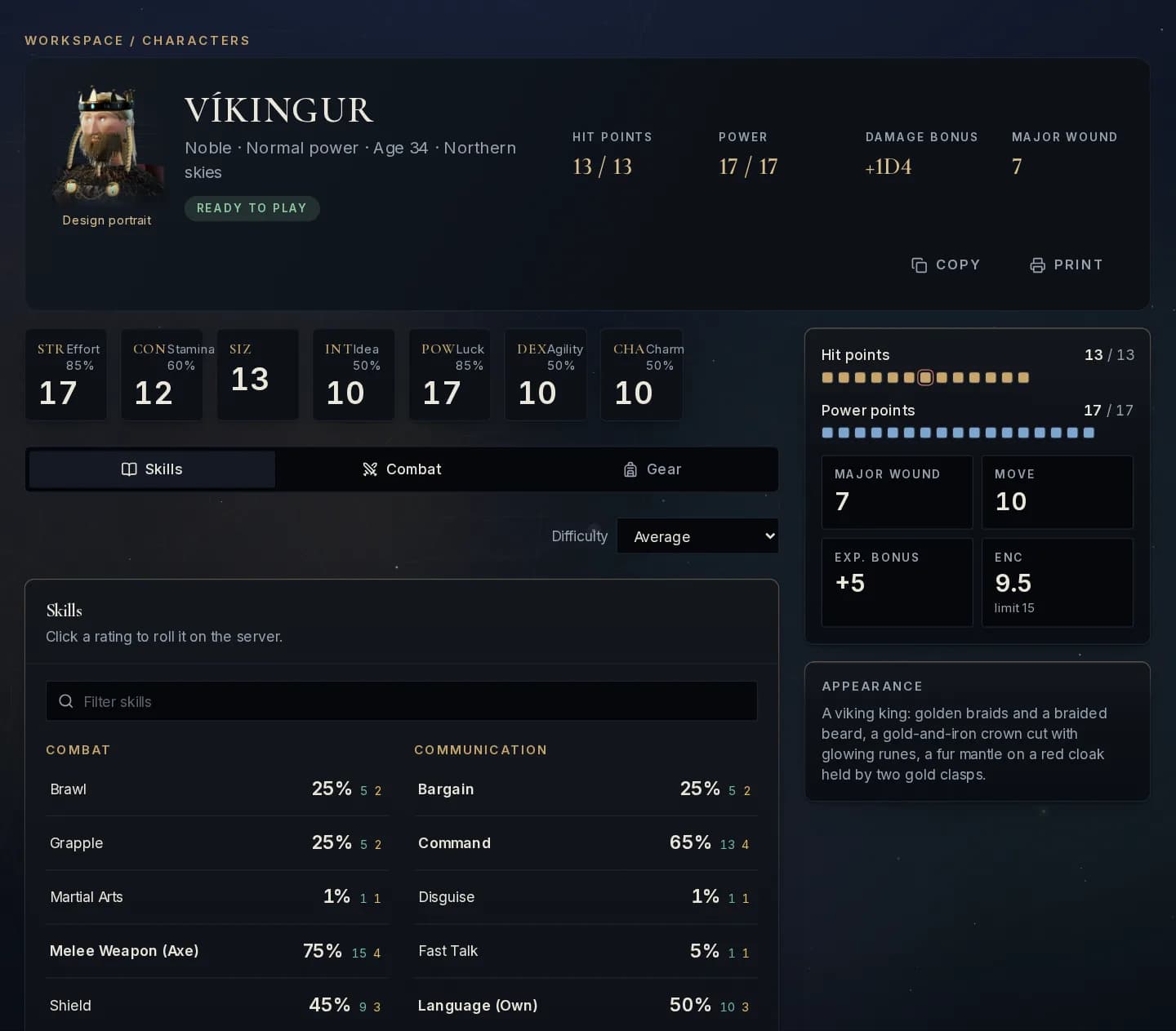Viewport: 1176px width, 1031px height.
Task: Click the highlighted seventh hit point pip
Action: 925,377
